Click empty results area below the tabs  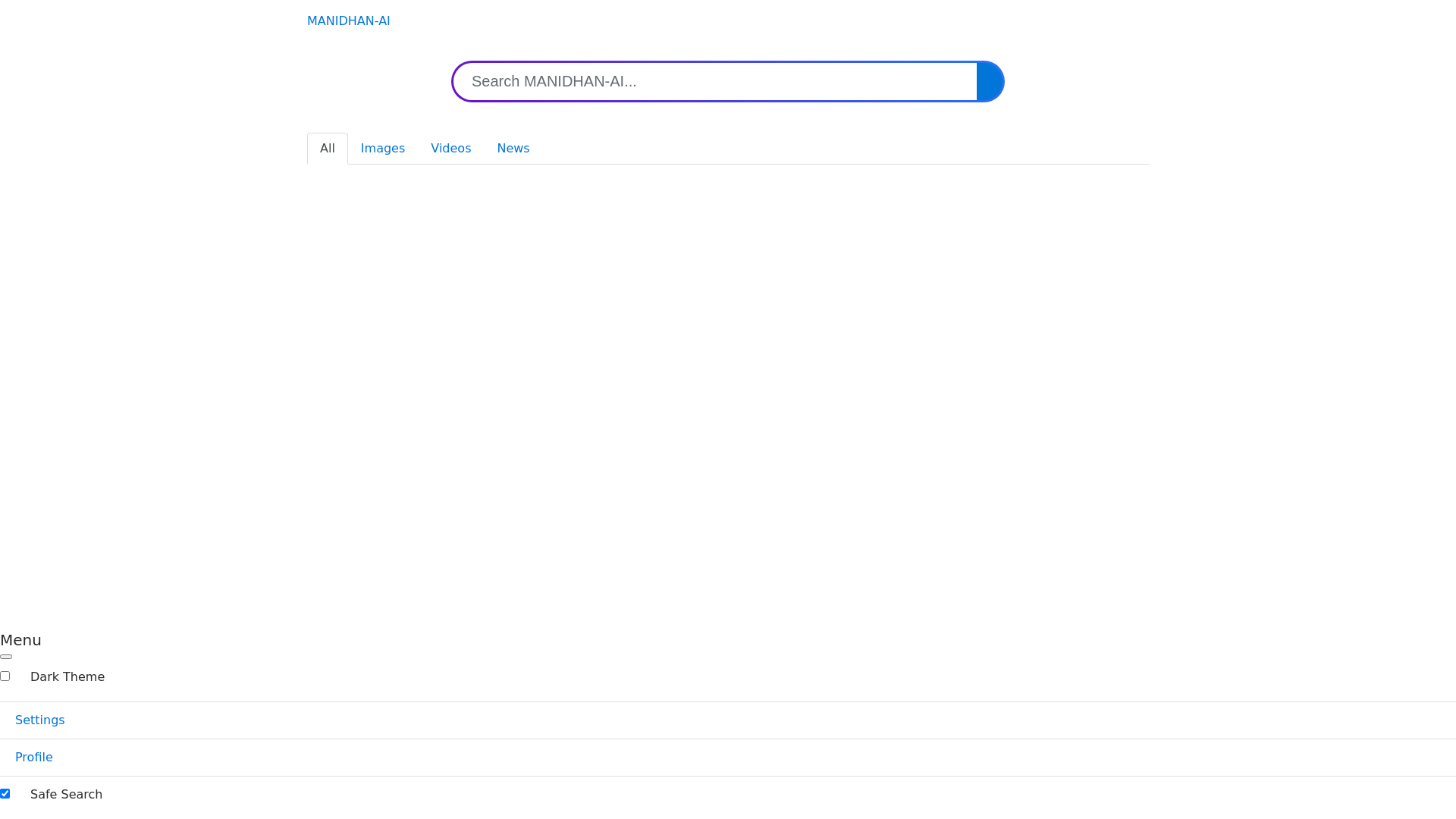point(728,379)
